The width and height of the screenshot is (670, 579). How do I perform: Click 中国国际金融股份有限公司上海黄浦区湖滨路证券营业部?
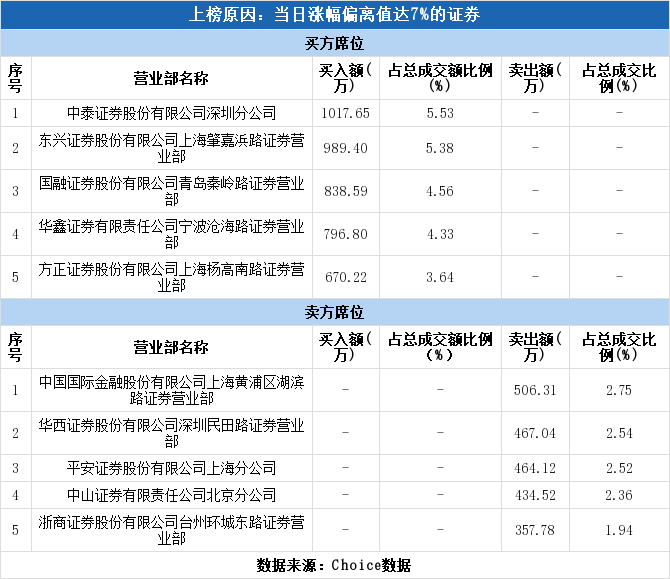tap(172, 390)
